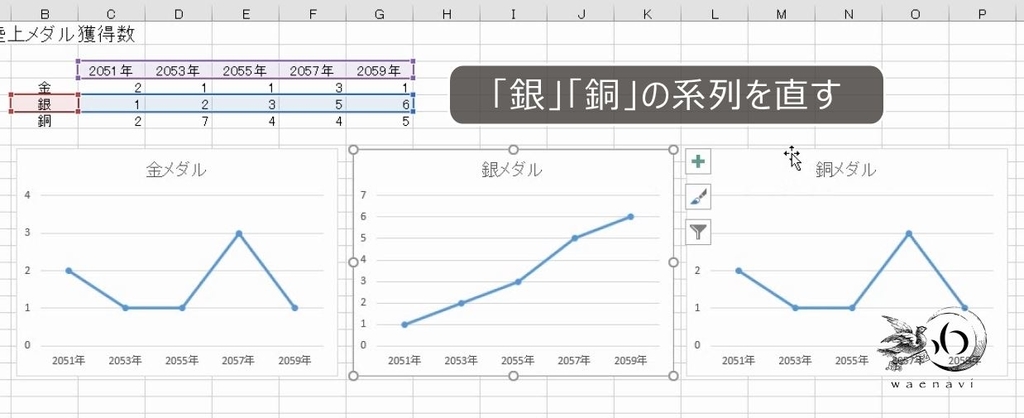Click the 2055年 axis label in 銀メダル chart

[x=518, y=361]
